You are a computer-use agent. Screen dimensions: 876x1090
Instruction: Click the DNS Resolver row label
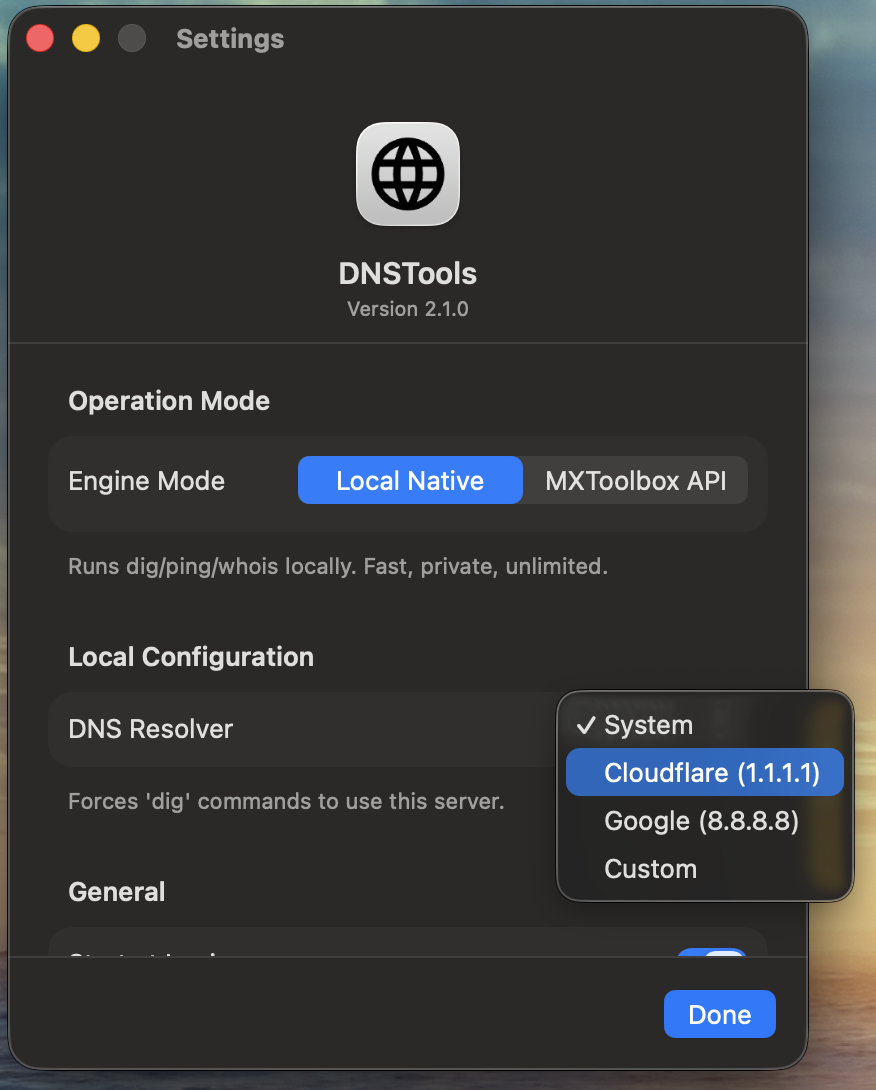(x=150, y=729)
